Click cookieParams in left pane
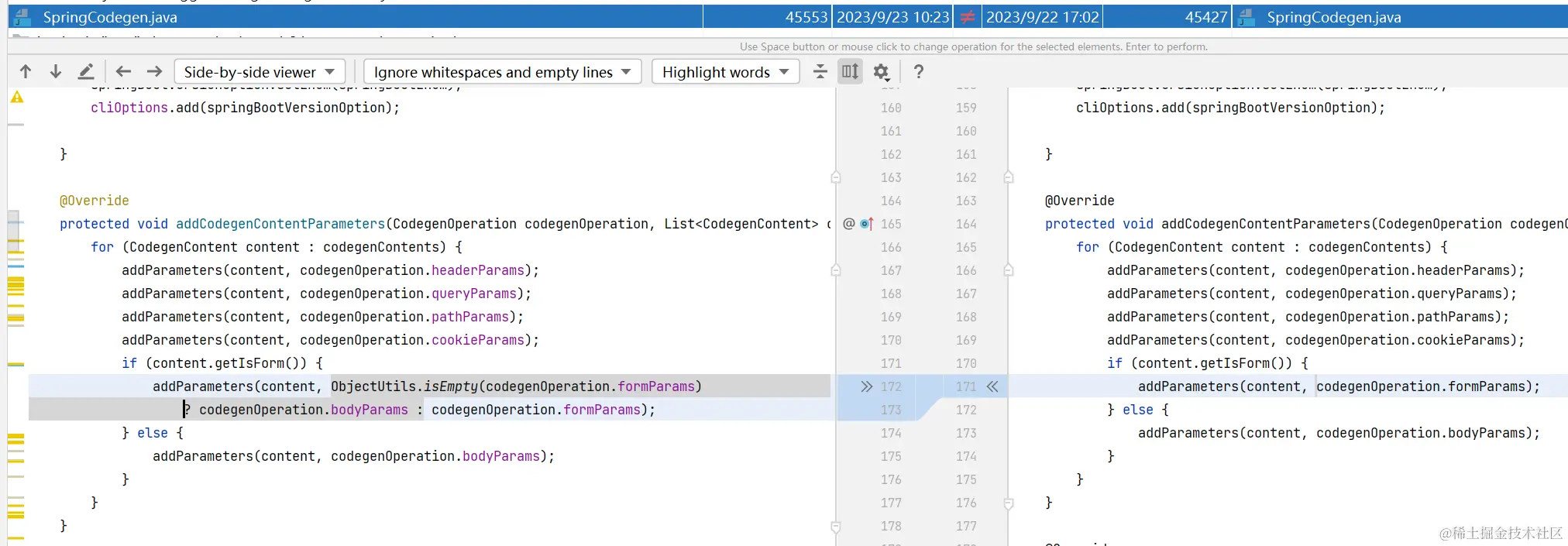This screenshot has width=1568, height=546. click(x=478, y=340)
